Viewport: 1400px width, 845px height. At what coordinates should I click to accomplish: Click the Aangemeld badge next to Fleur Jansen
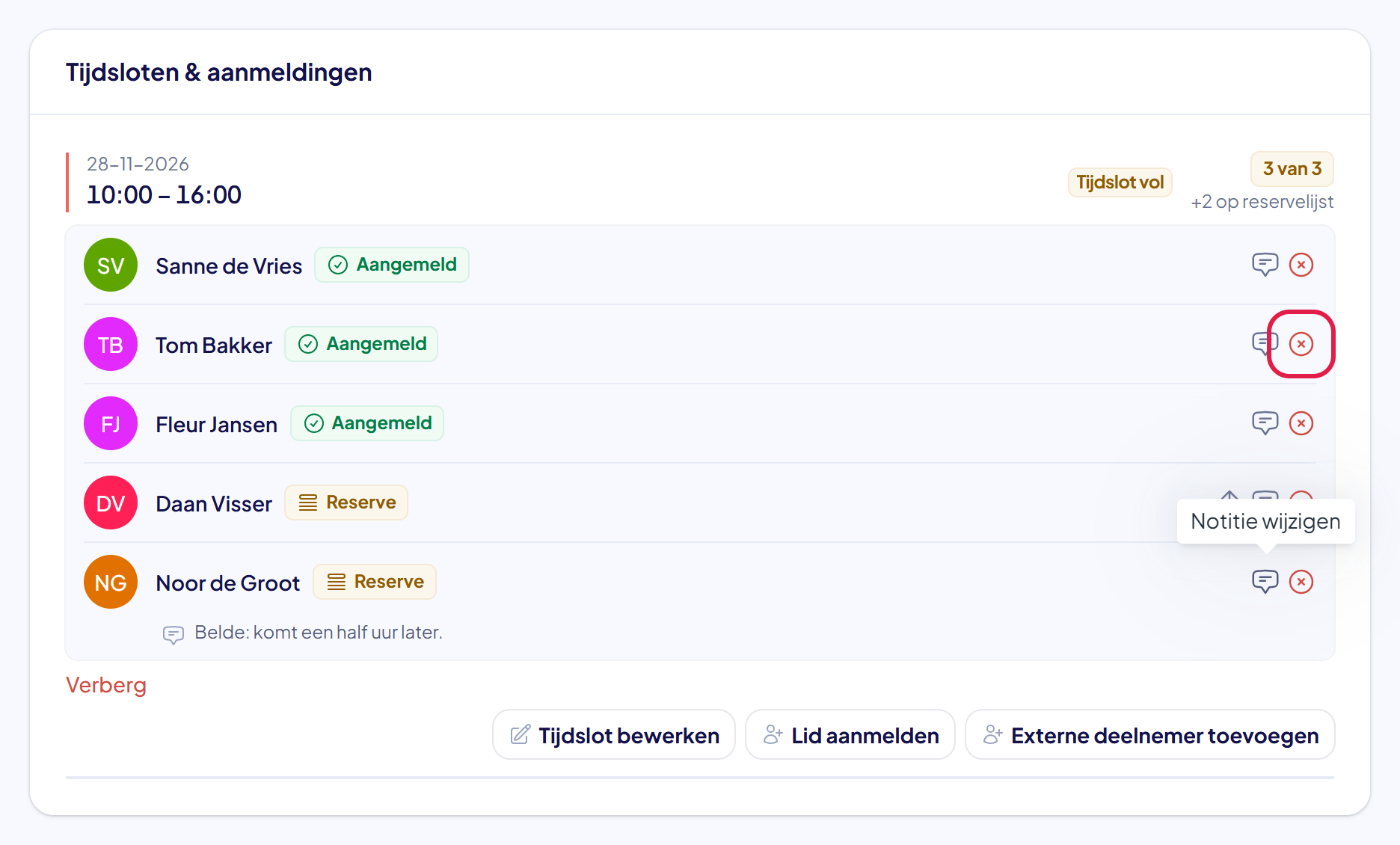(x=367, y=423)
